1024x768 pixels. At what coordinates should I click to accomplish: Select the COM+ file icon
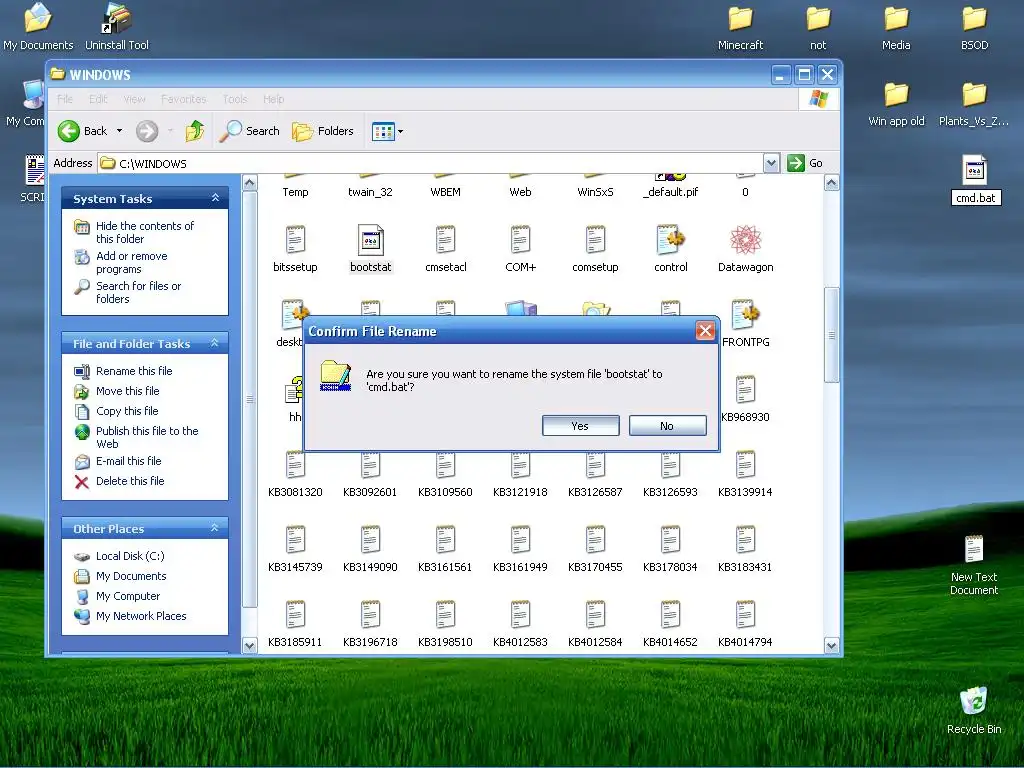pyautogui.click(x=520, y=240)
